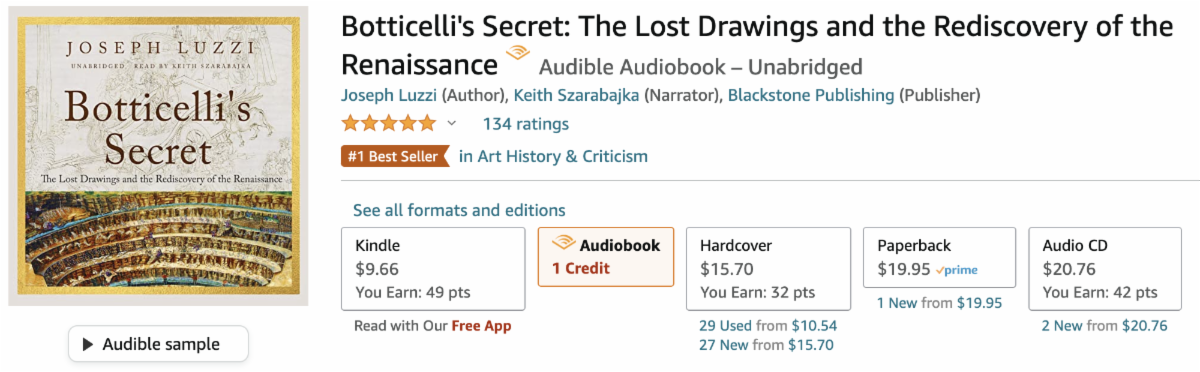Select the Hardcover format at $15.70
Screen dimensions: 1200x372
[768, 269]
